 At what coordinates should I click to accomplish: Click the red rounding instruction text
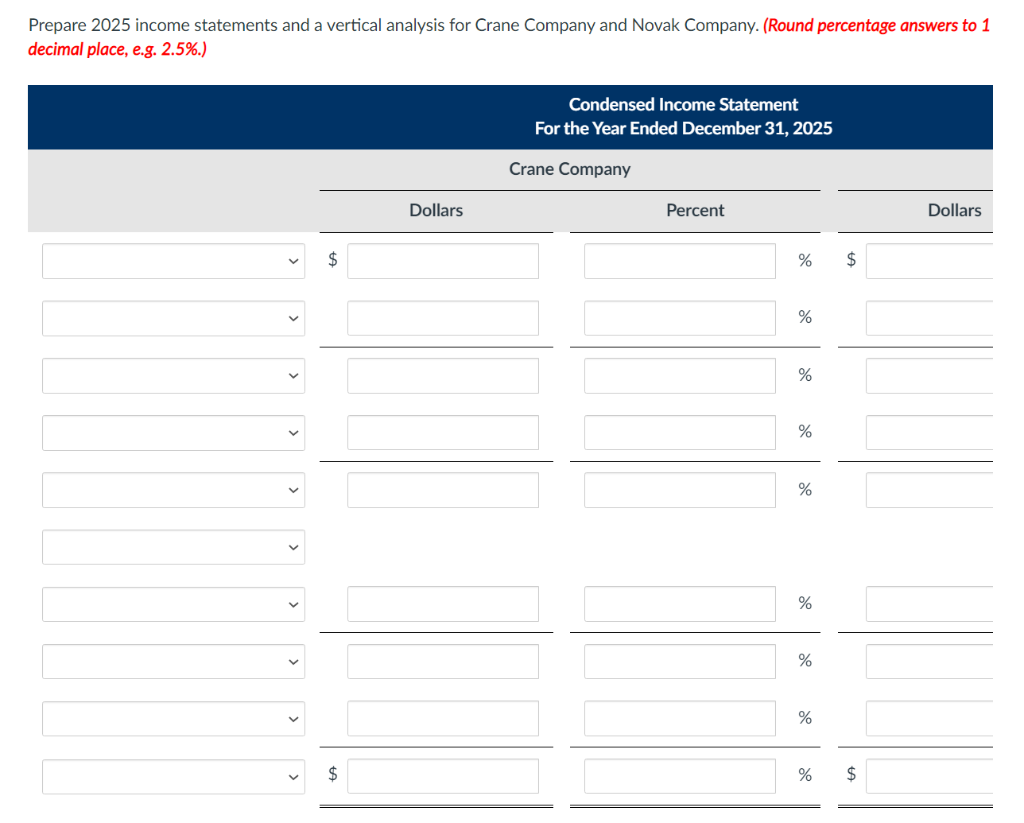coord(509,37)
